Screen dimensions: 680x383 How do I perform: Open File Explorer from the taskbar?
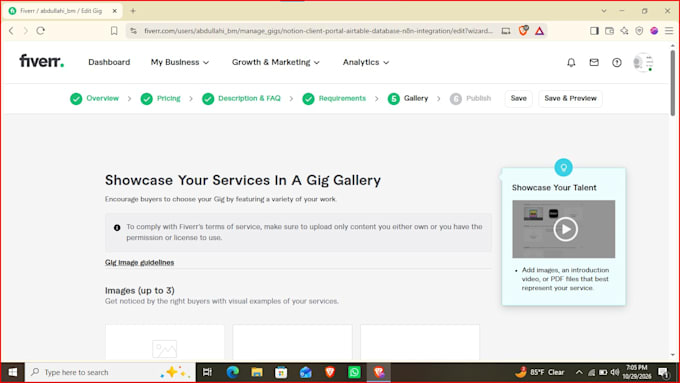coord(257,372)
